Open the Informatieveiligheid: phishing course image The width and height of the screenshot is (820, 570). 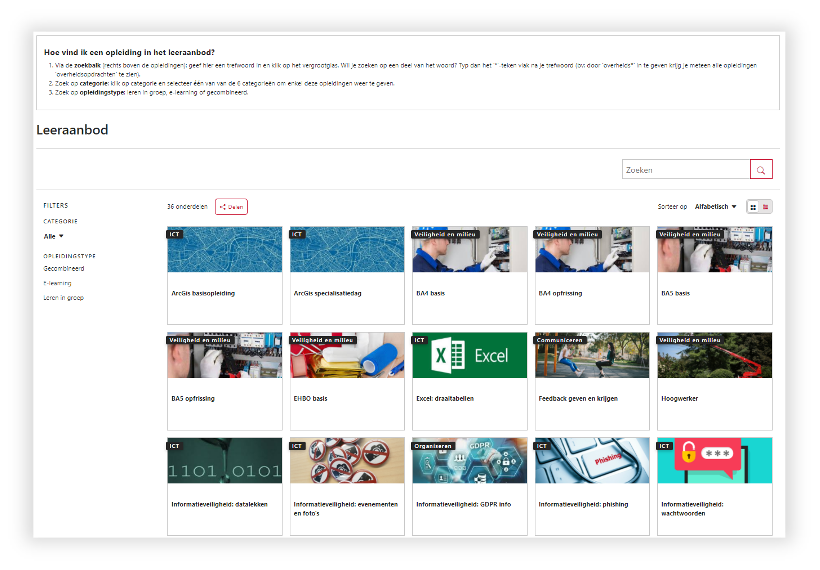(591, 461)
